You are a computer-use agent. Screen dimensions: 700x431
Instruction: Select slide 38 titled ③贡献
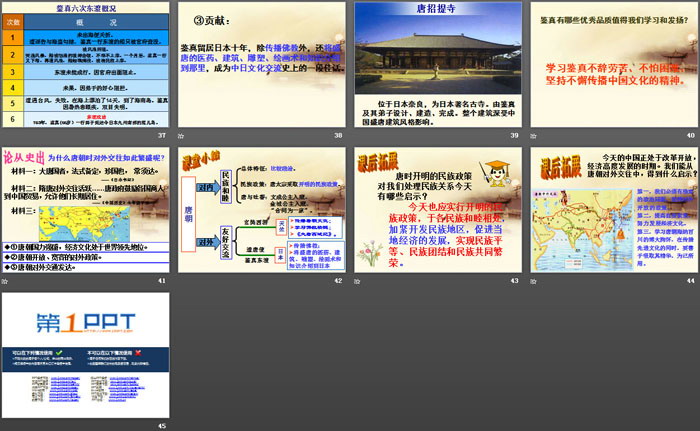tap(260, 64)
